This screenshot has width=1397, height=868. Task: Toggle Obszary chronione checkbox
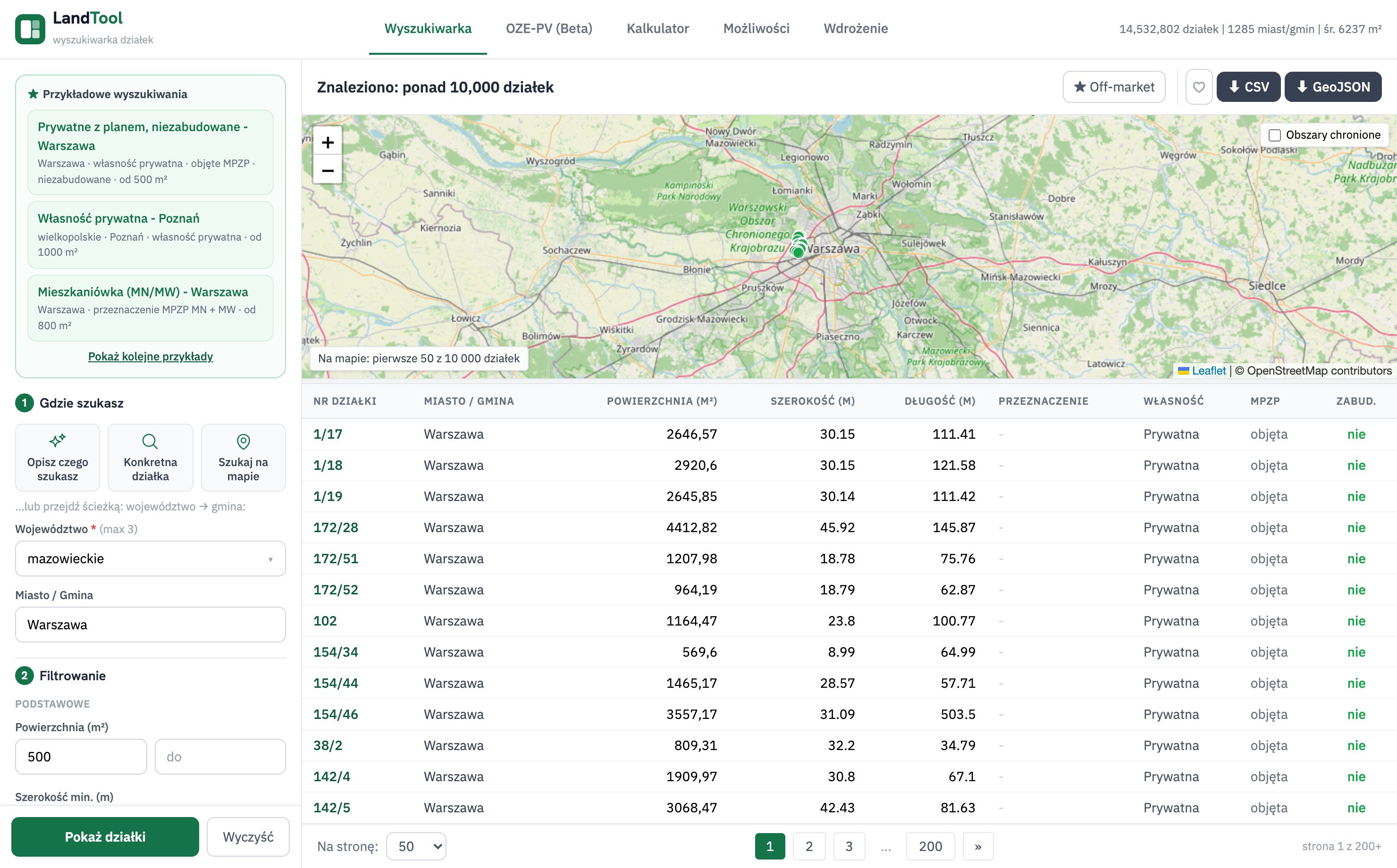[x=1274, y=135]
